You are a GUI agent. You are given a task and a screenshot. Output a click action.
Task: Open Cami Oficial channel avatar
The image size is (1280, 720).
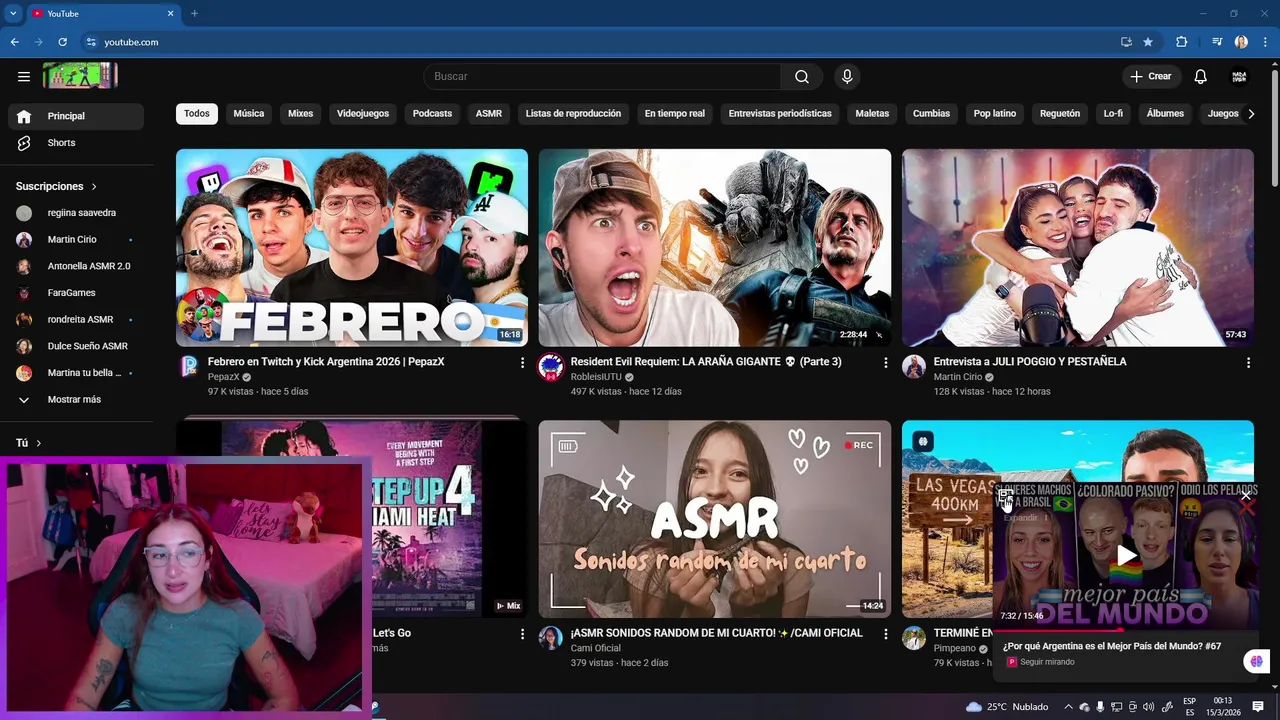coord(551,638)
